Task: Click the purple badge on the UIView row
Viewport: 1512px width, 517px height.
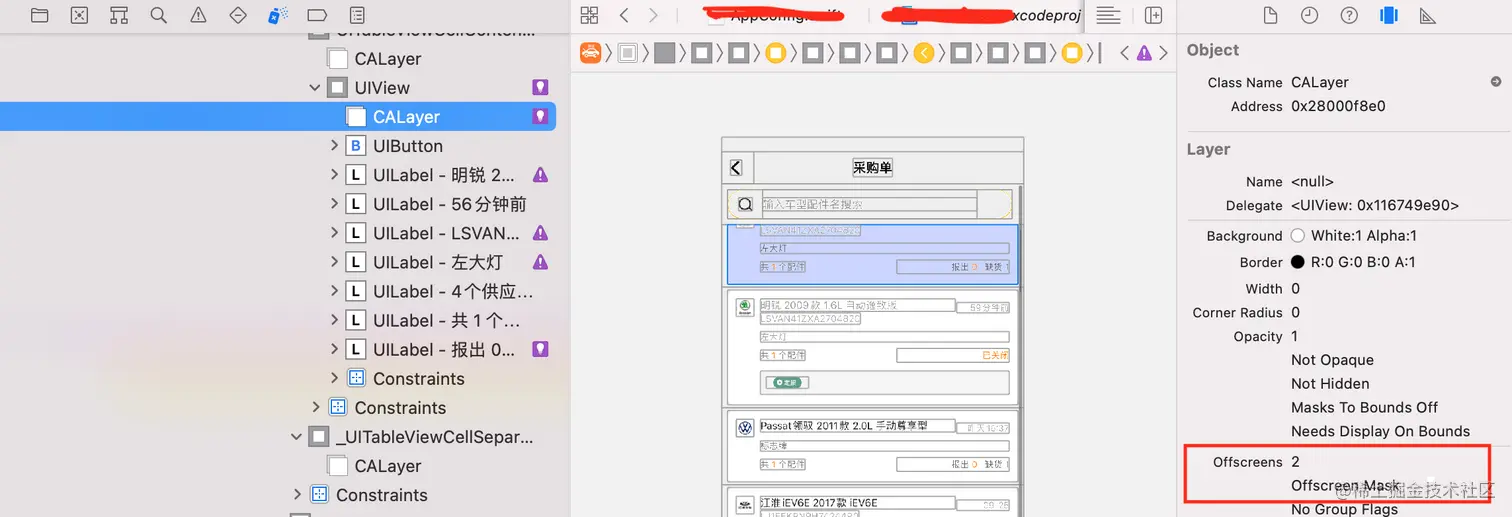Action: (x=540, y=88)
